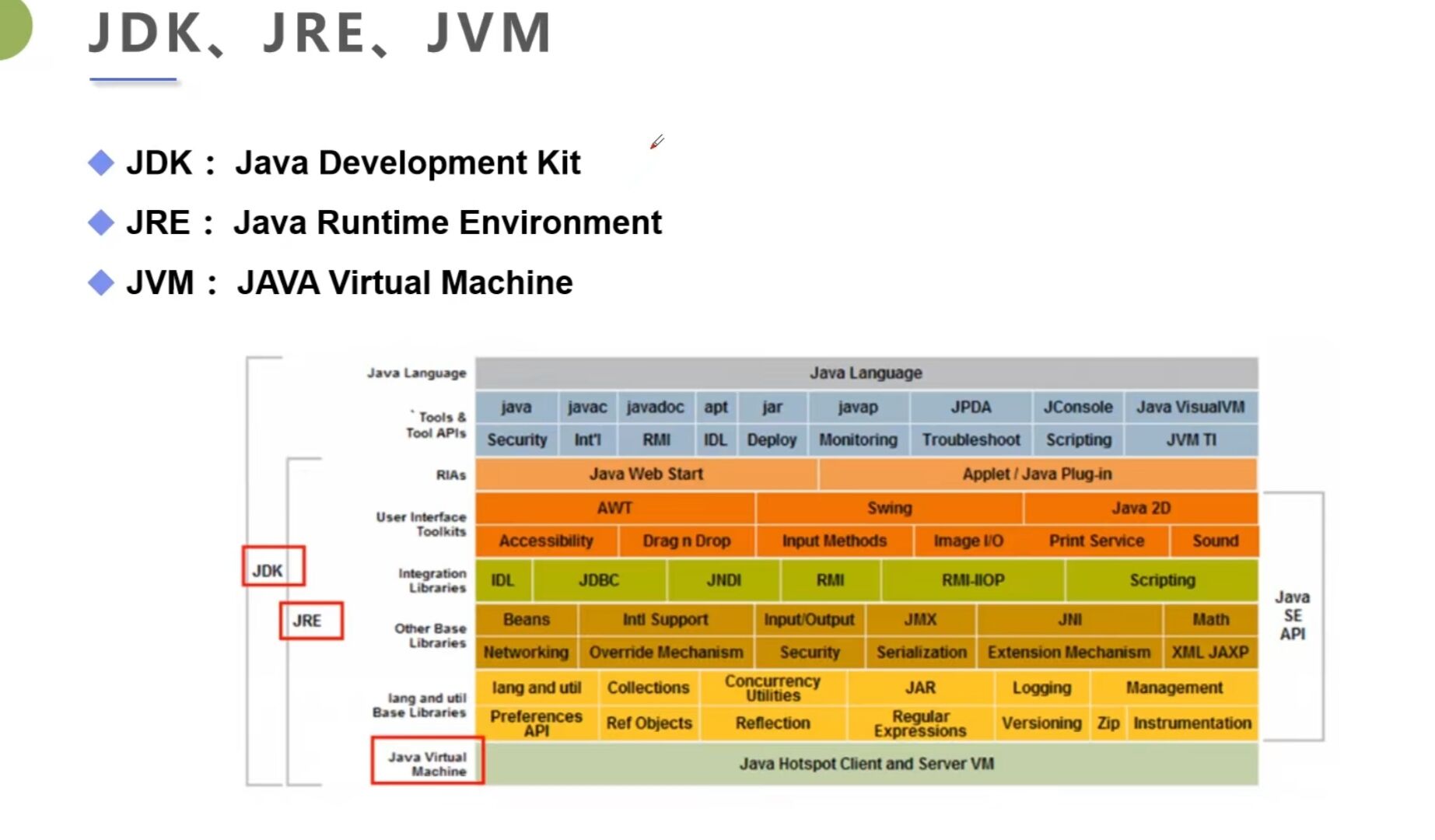Select the red-outlined JRE label box
Image resolution: width=1435 pixels, height=840 pixels.
311,621
